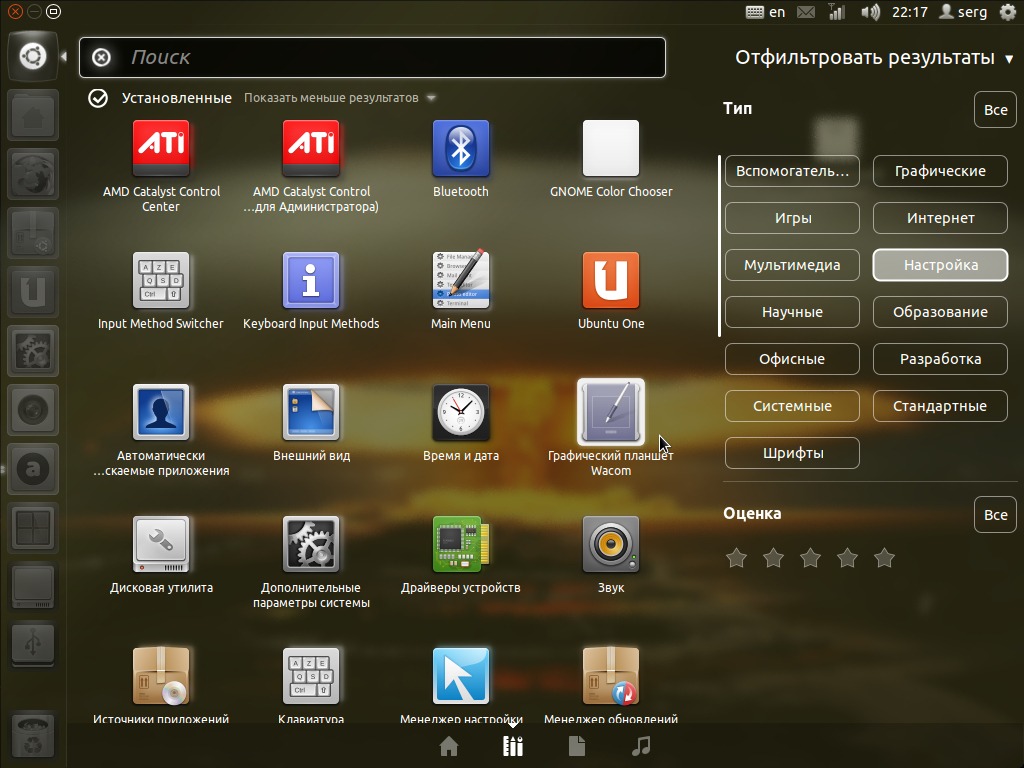Screen dimensions: 1024x768
Task: Open Клавиатура settings
Action: click(x=311, y=677)
